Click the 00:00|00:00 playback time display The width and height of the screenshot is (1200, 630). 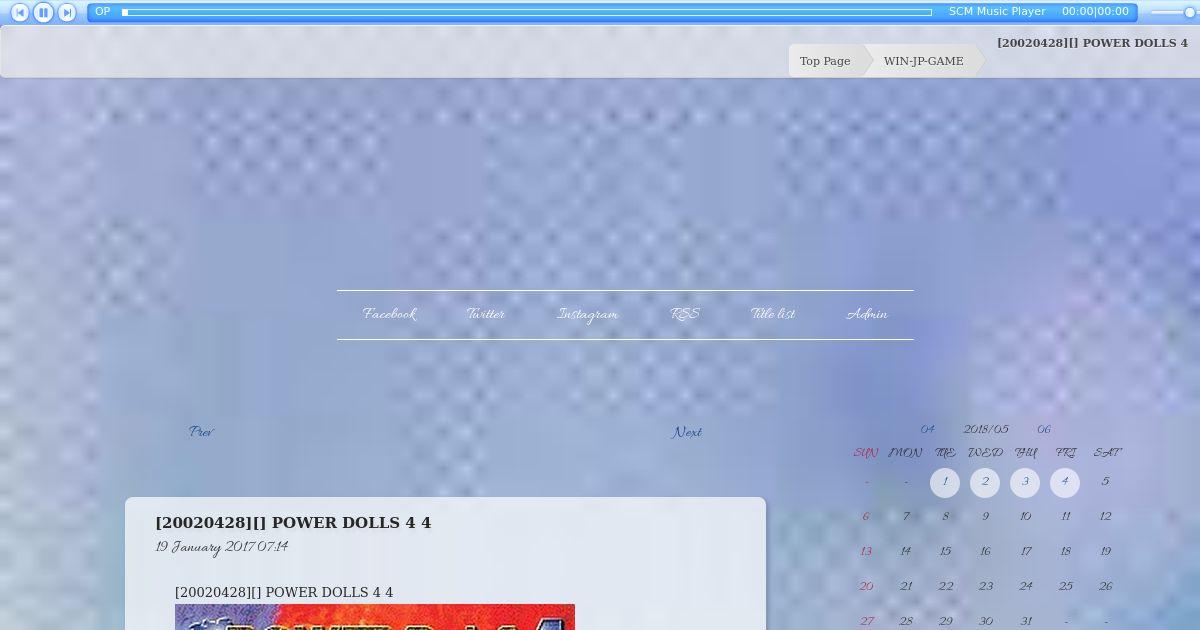point(1095,12)
